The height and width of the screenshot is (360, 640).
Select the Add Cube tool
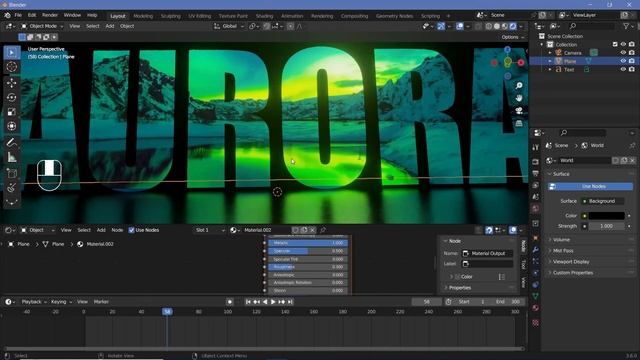(12, 173)
